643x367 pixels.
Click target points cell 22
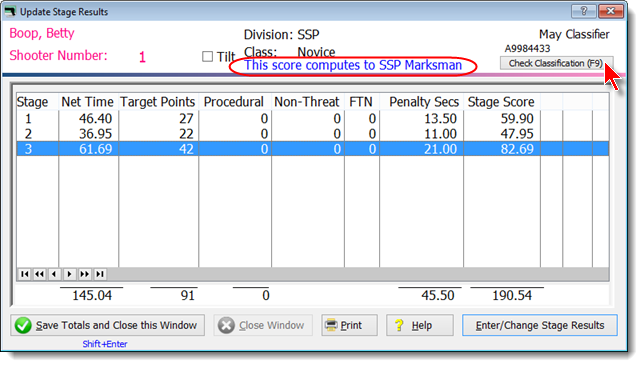(x=186, y=134)
